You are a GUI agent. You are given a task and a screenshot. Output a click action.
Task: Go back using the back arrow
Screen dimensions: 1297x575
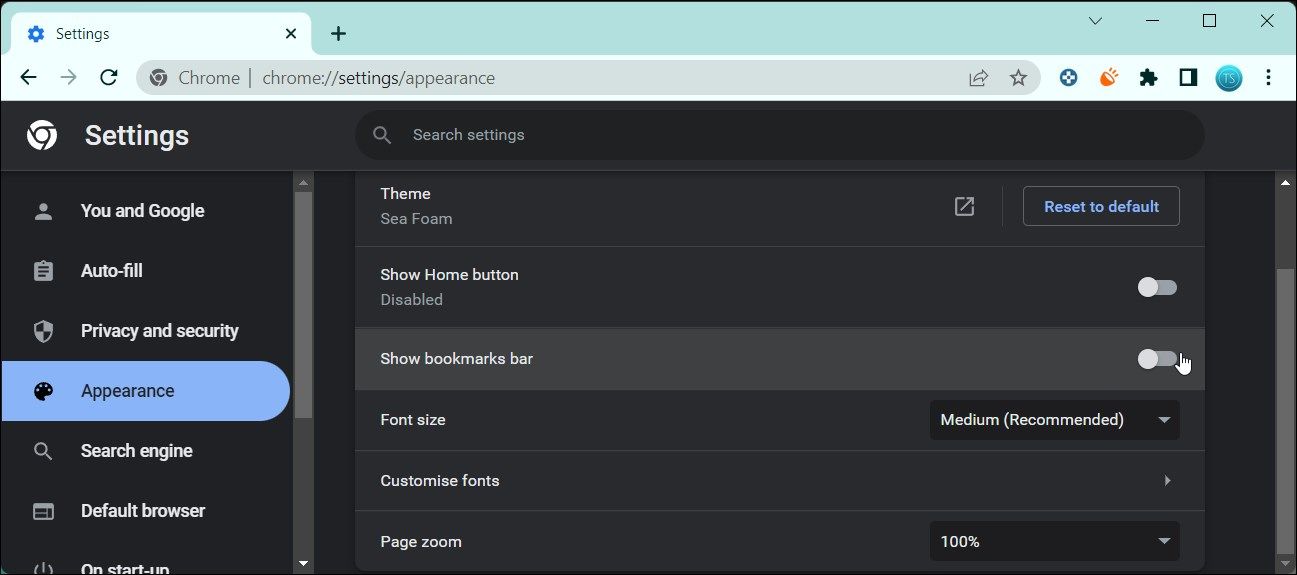28,78
